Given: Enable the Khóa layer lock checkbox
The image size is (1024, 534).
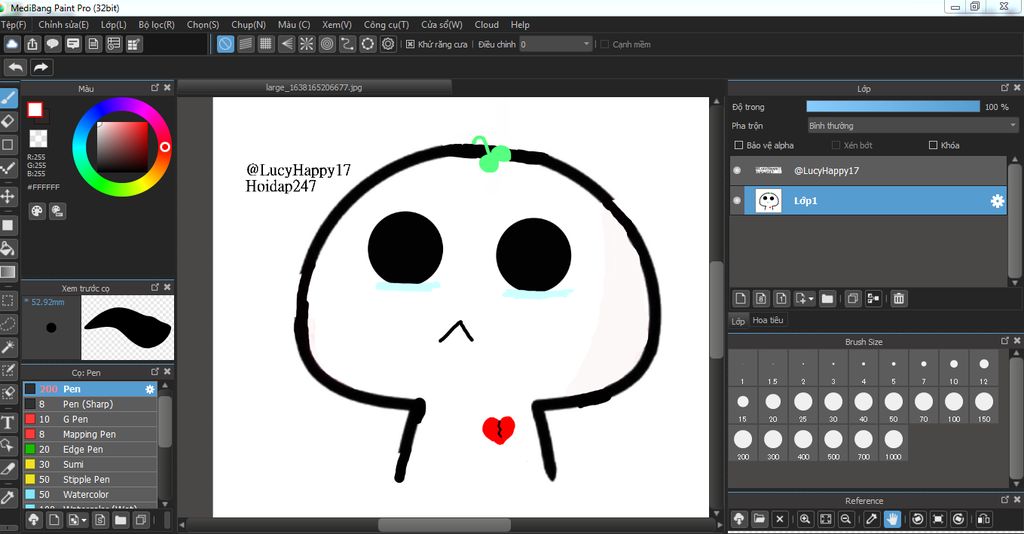Looking at the screenshot, I should pyautogui.click(x=933, y=145).
